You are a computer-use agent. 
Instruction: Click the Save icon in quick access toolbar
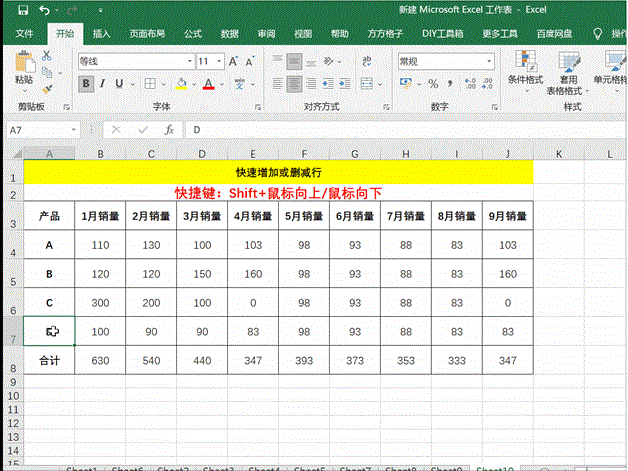click(22, 10)
